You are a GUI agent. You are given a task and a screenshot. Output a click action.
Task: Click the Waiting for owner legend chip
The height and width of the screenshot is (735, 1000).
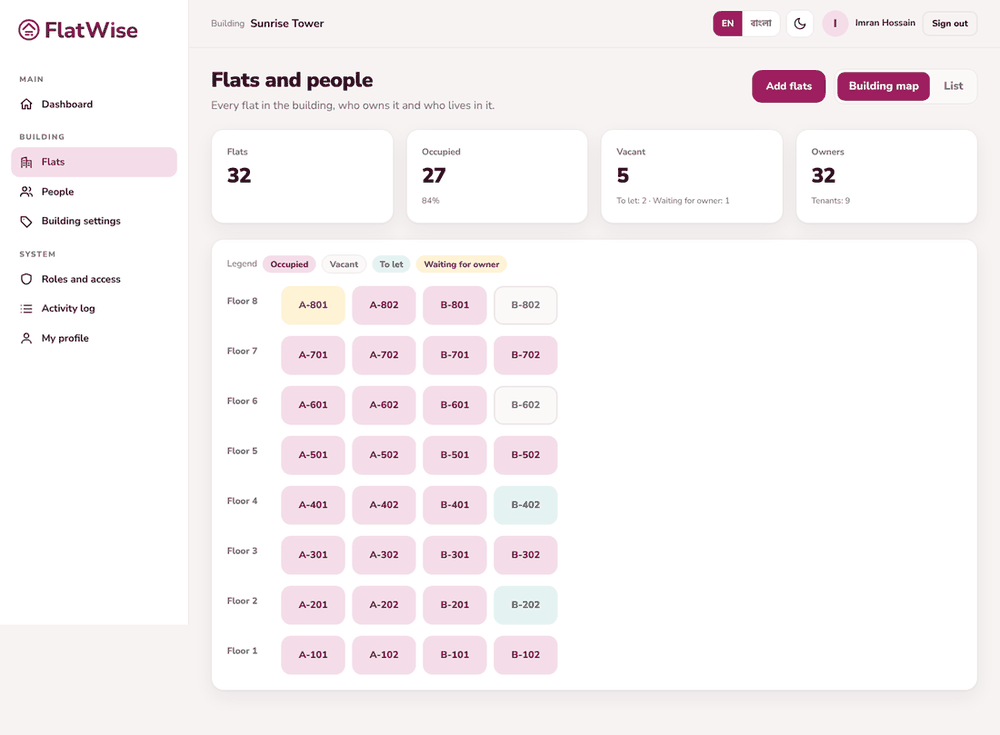click(461, 264)
